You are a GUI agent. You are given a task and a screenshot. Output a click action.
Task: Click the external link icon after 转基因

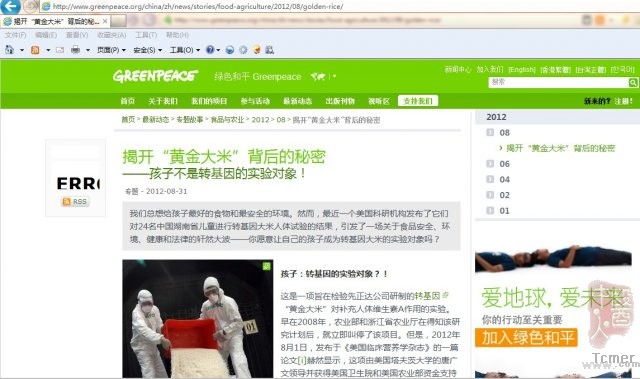445,295
